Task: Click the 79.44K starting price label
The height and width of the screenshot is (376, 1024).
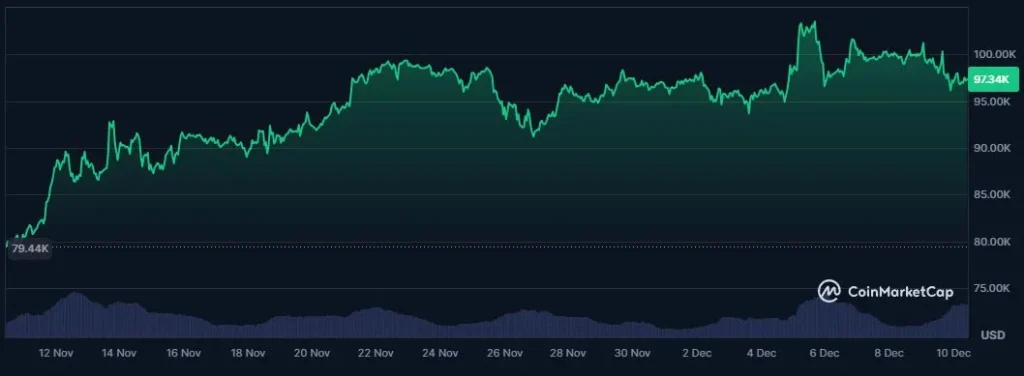Action: (29, 249)
